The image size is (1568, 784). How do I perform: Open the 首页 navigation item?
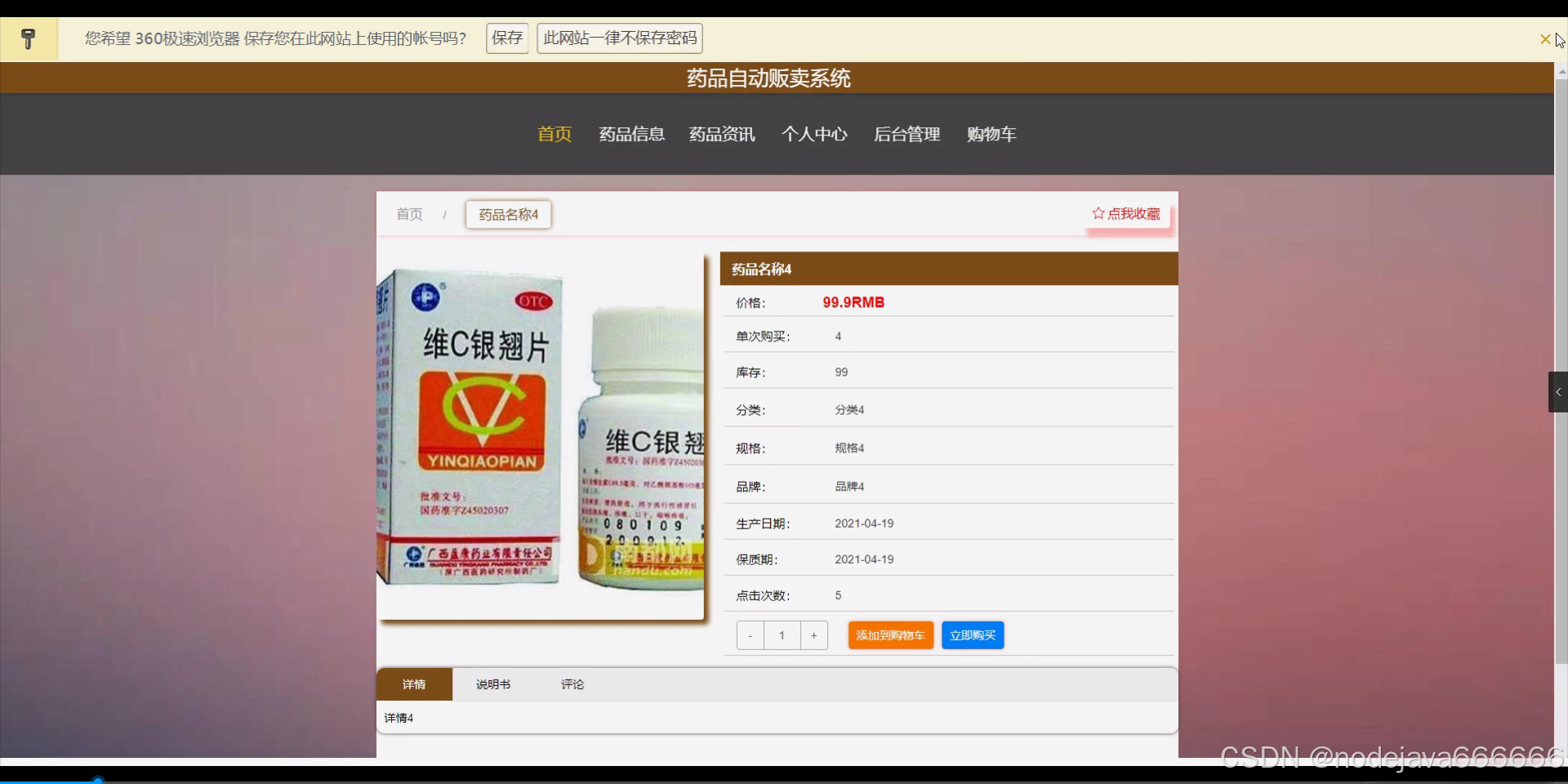(x=555, y=134)
